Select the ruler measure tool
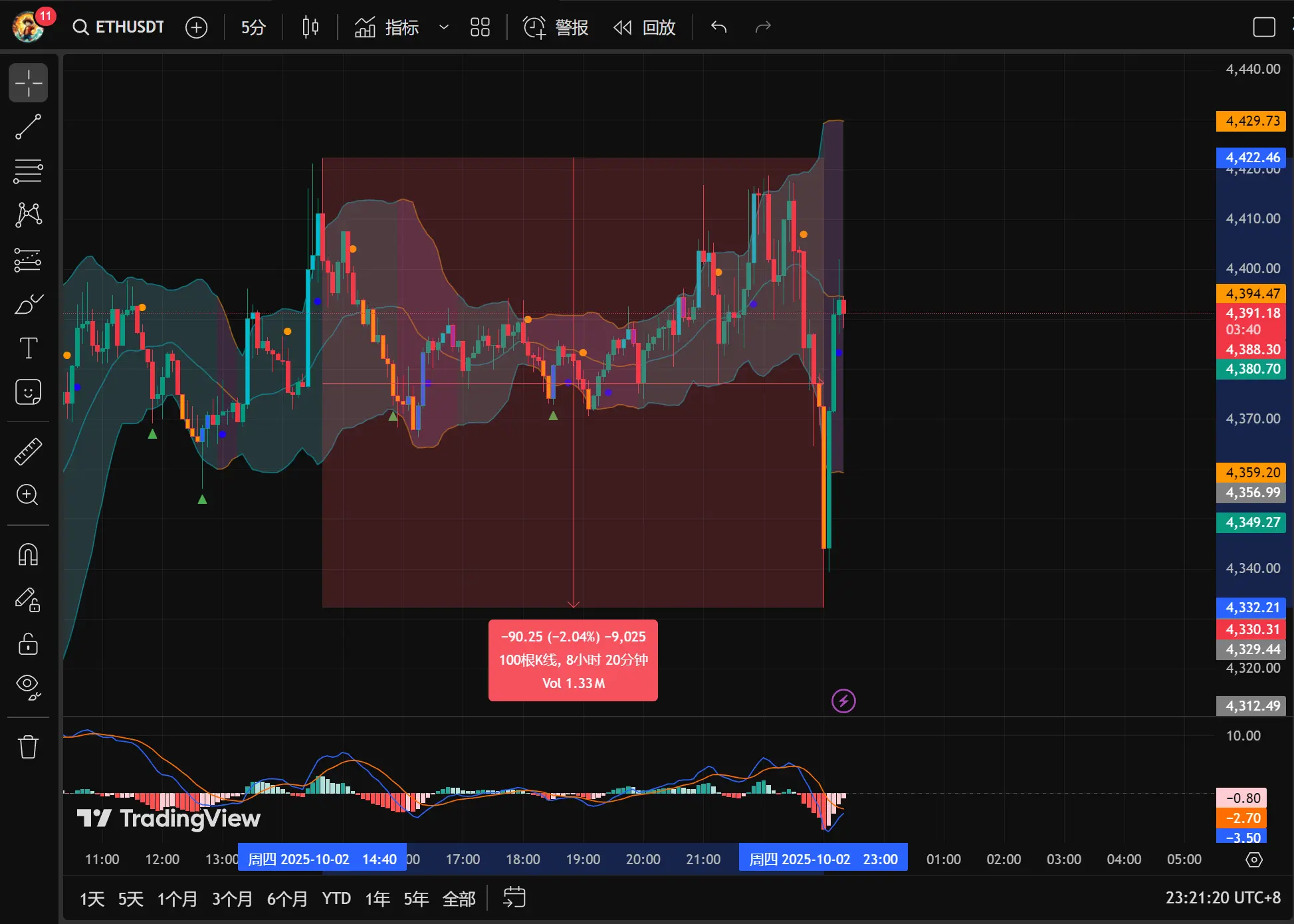 coord(28,451)
